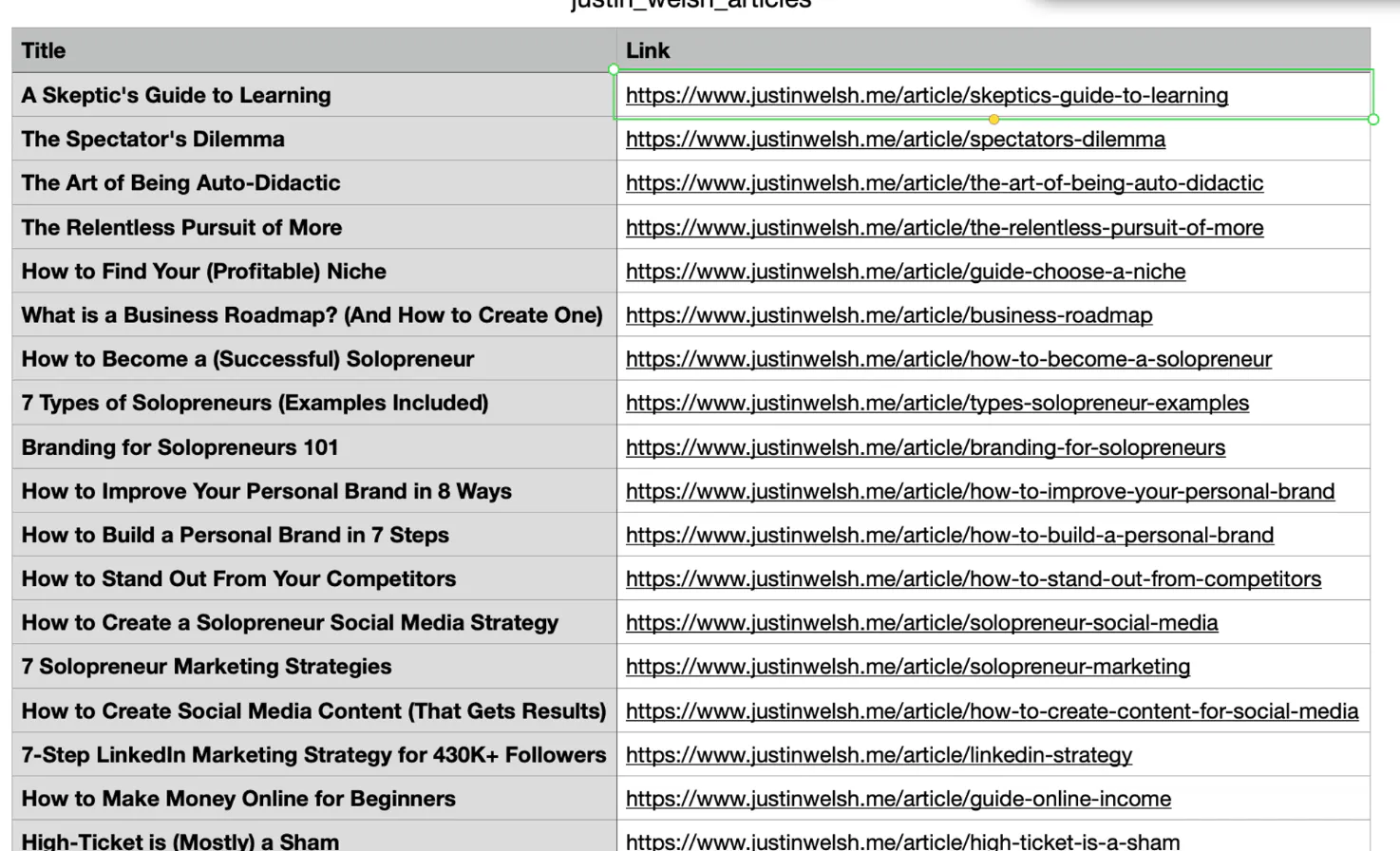Open the guide-online-income link

899,799
